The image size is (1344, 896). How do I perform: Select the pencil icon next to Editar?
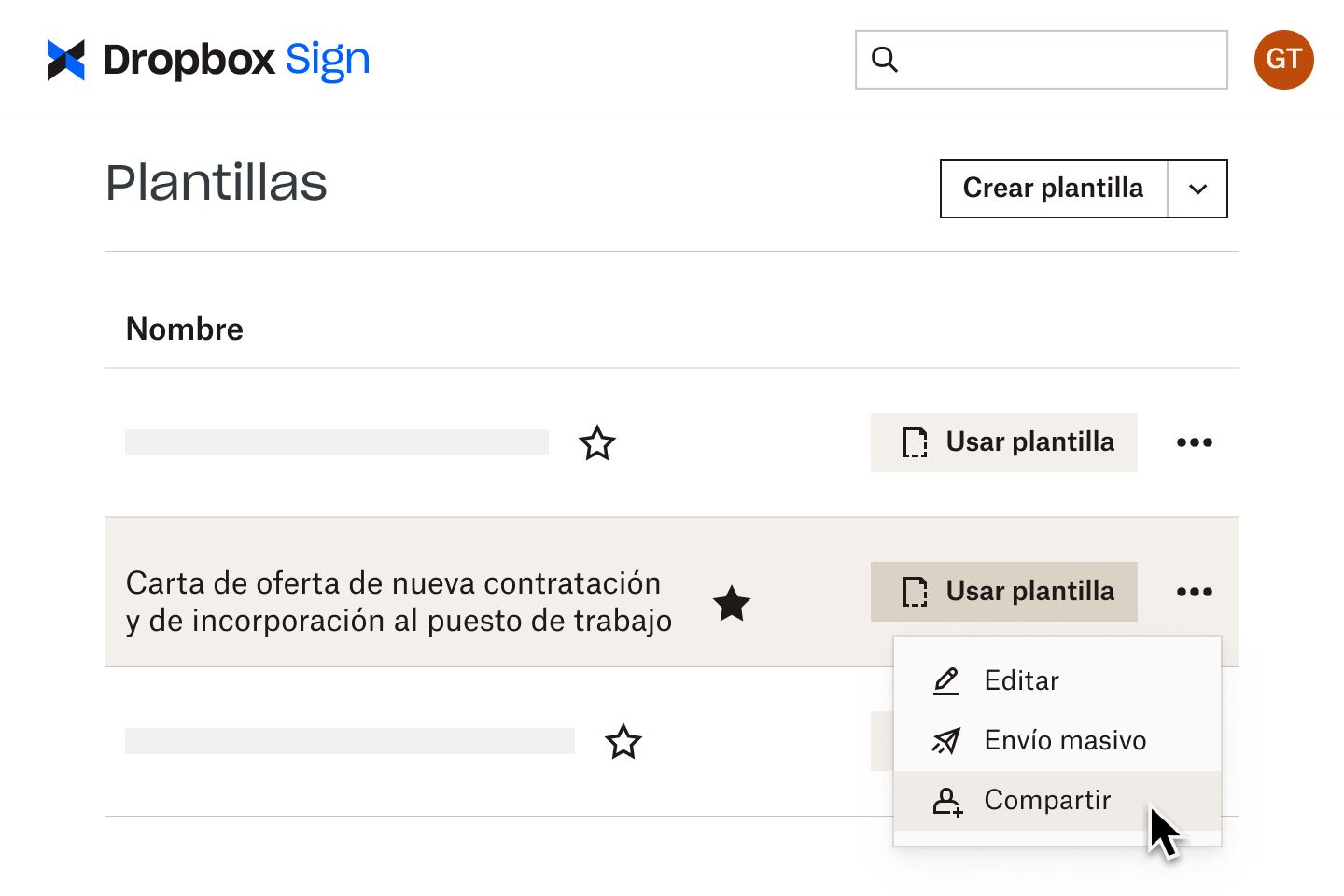946,680
